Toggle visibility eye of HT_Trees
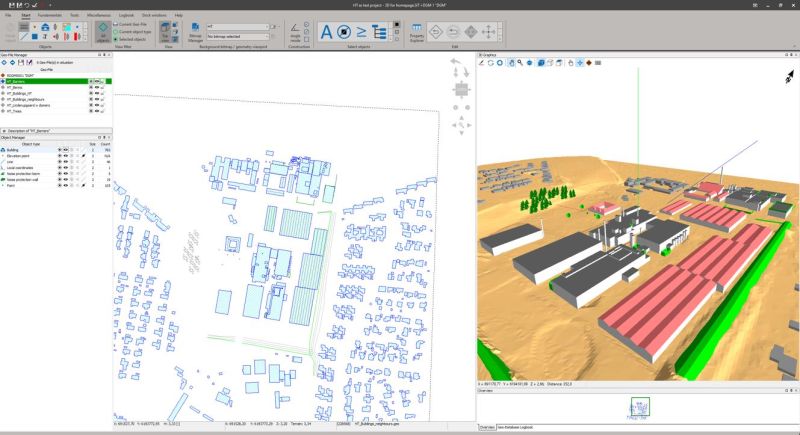The height and width of the screenshot is (435, 800). 96,111
